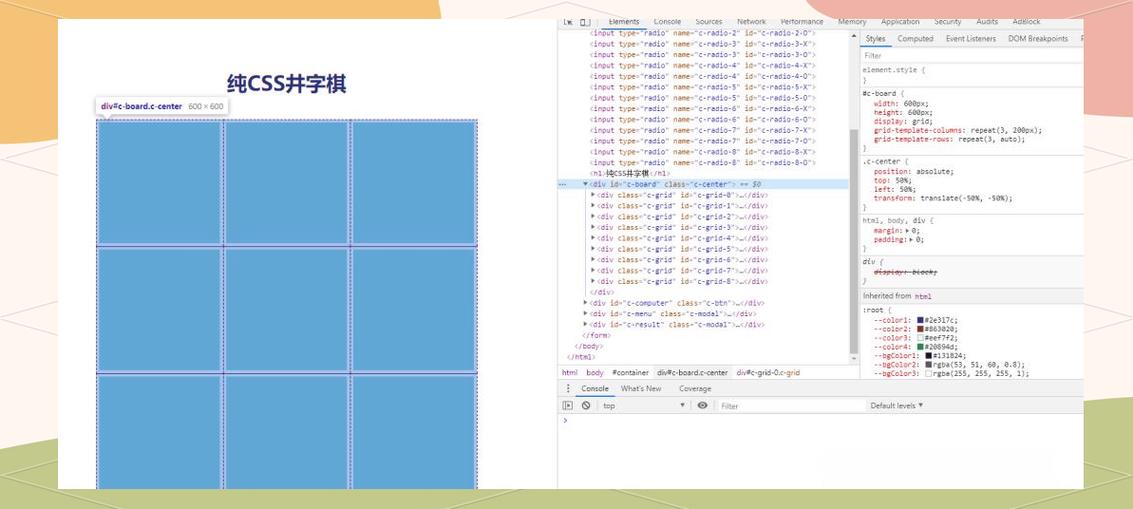Open the drawer three-dot menu
1133x509 pixels.
coord(568,389)
